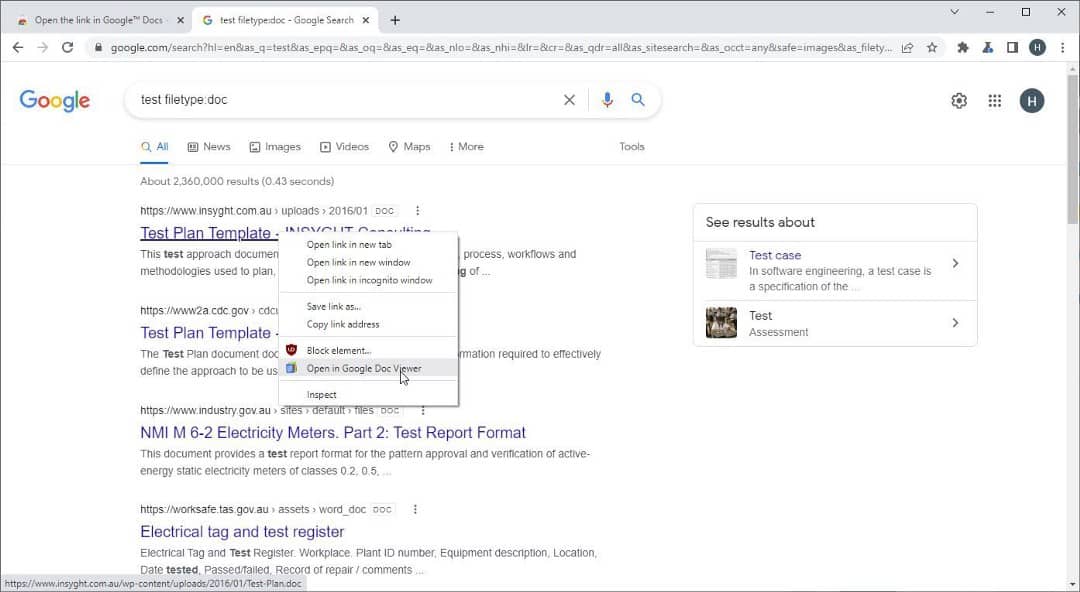Click the padlock site information icon

click(x=98, y=47)
